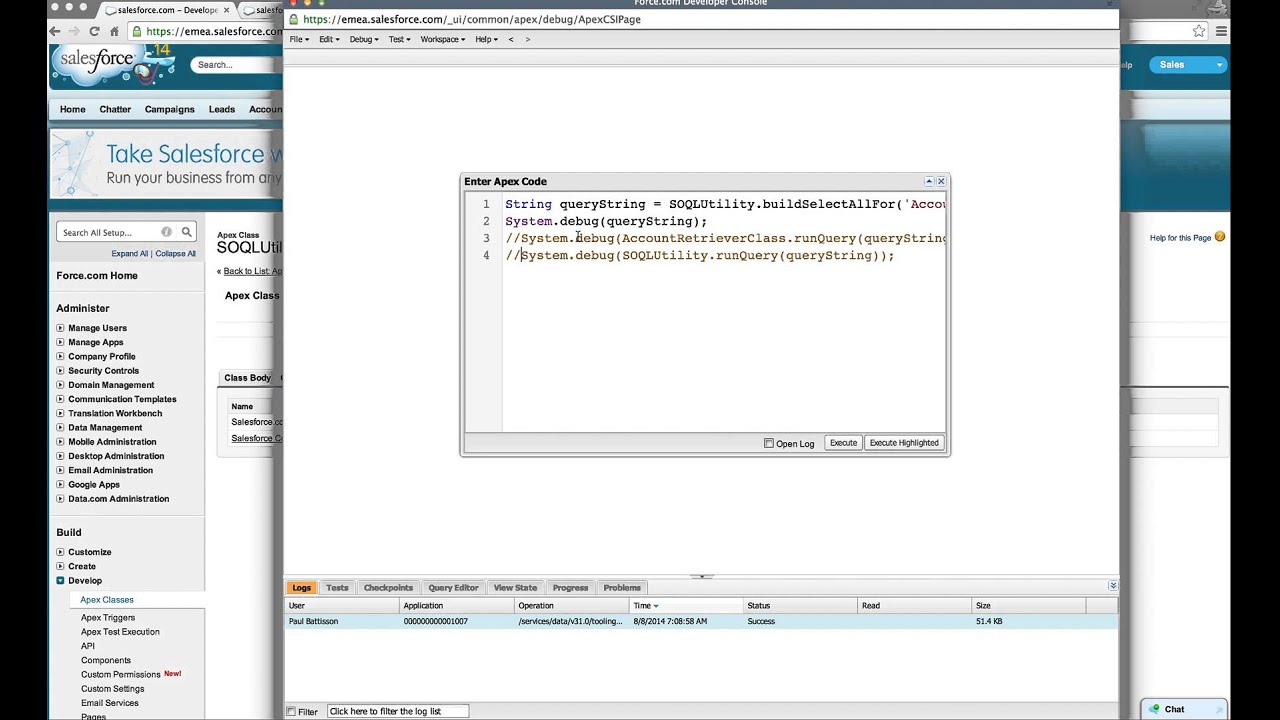The height and width of the screenshot is (720, 1280).
Task: Close the Enter Apex Code dialog
Action: (941, 181)
